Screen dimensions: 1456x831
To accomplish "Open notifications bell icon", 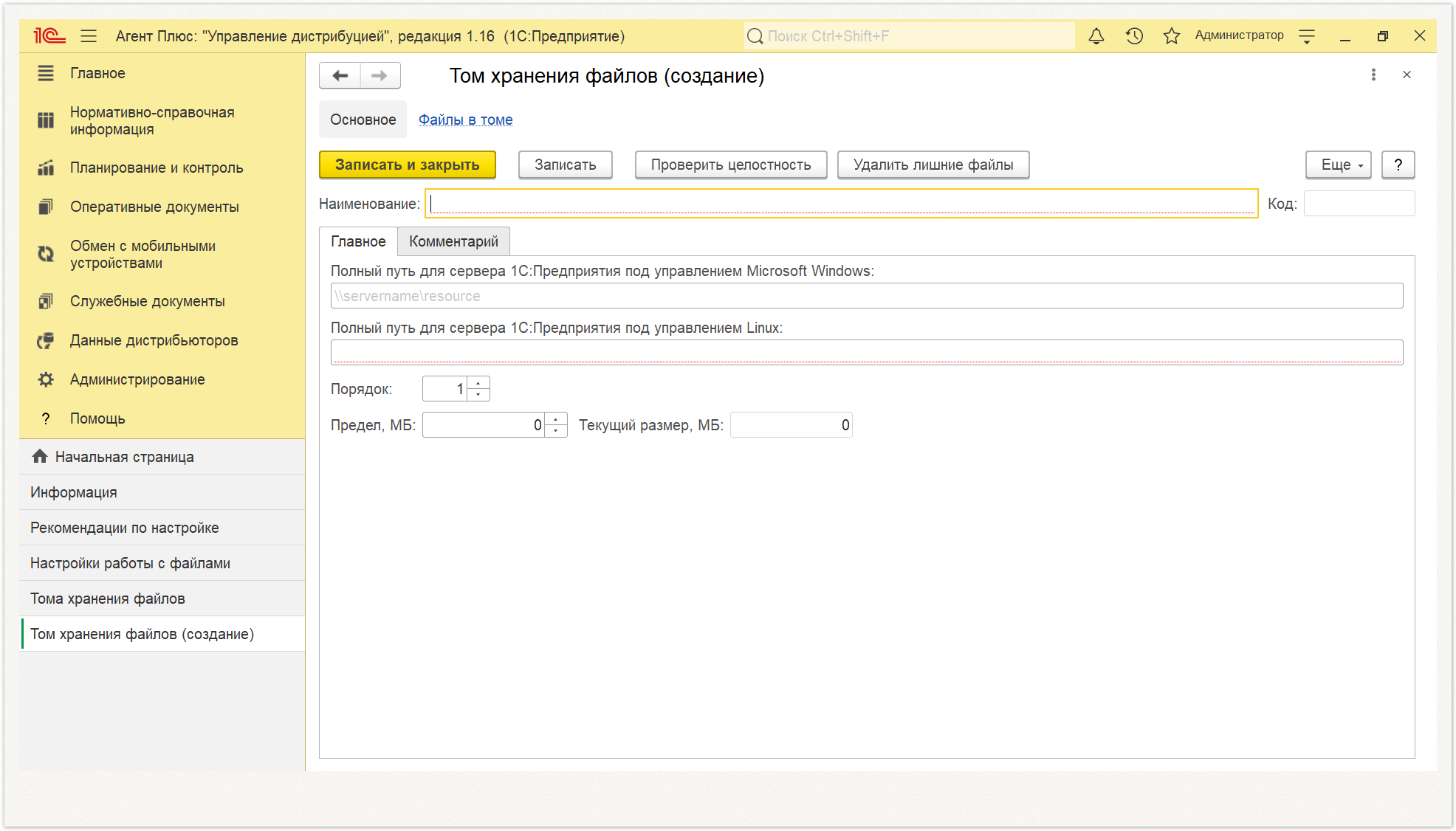I will pos(1096,35).
